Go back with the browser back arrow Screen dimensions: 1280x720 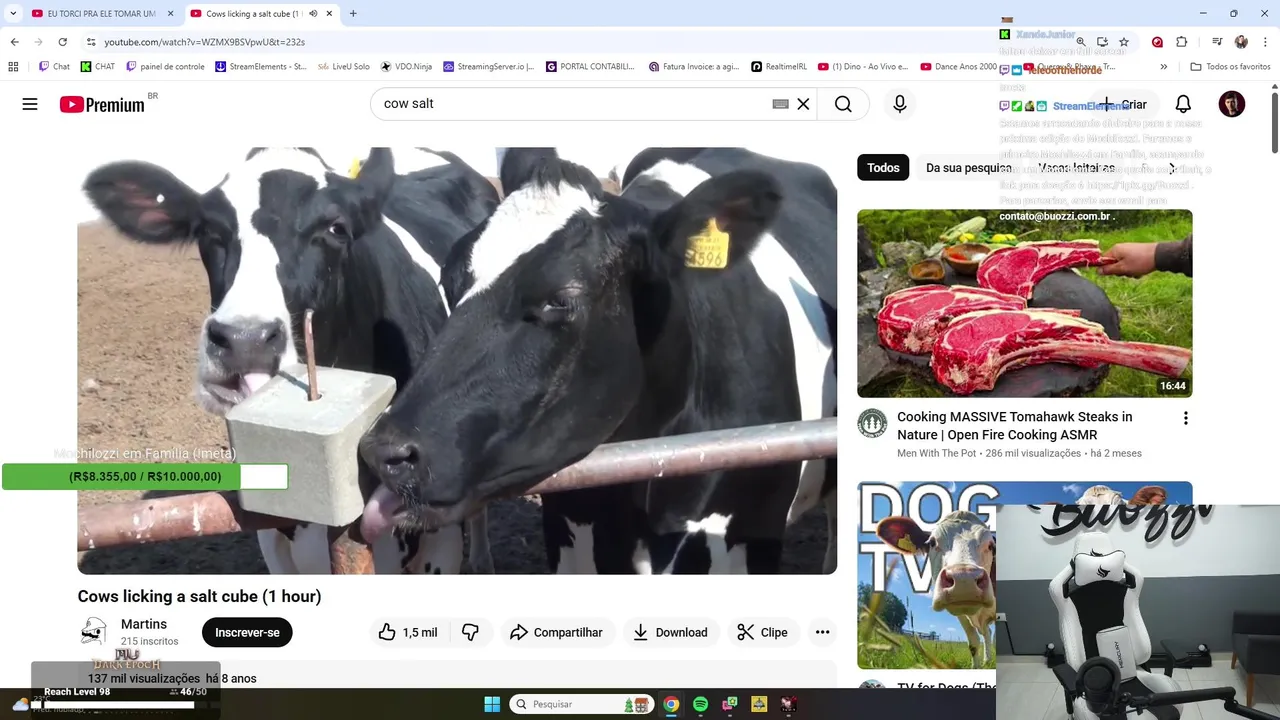coord(14,42)
